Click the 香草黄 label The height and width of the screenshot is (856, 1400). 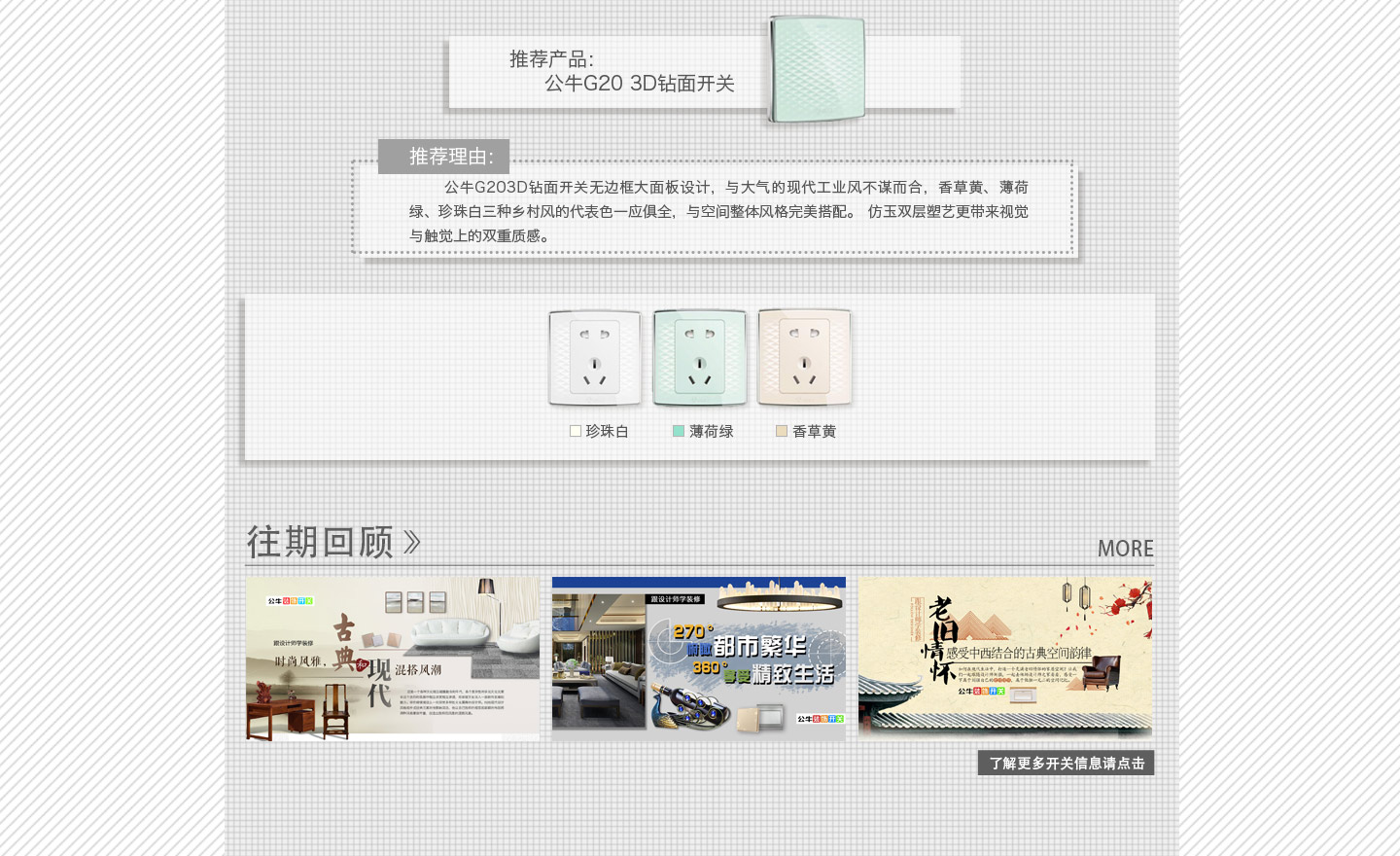click(815, 431)
